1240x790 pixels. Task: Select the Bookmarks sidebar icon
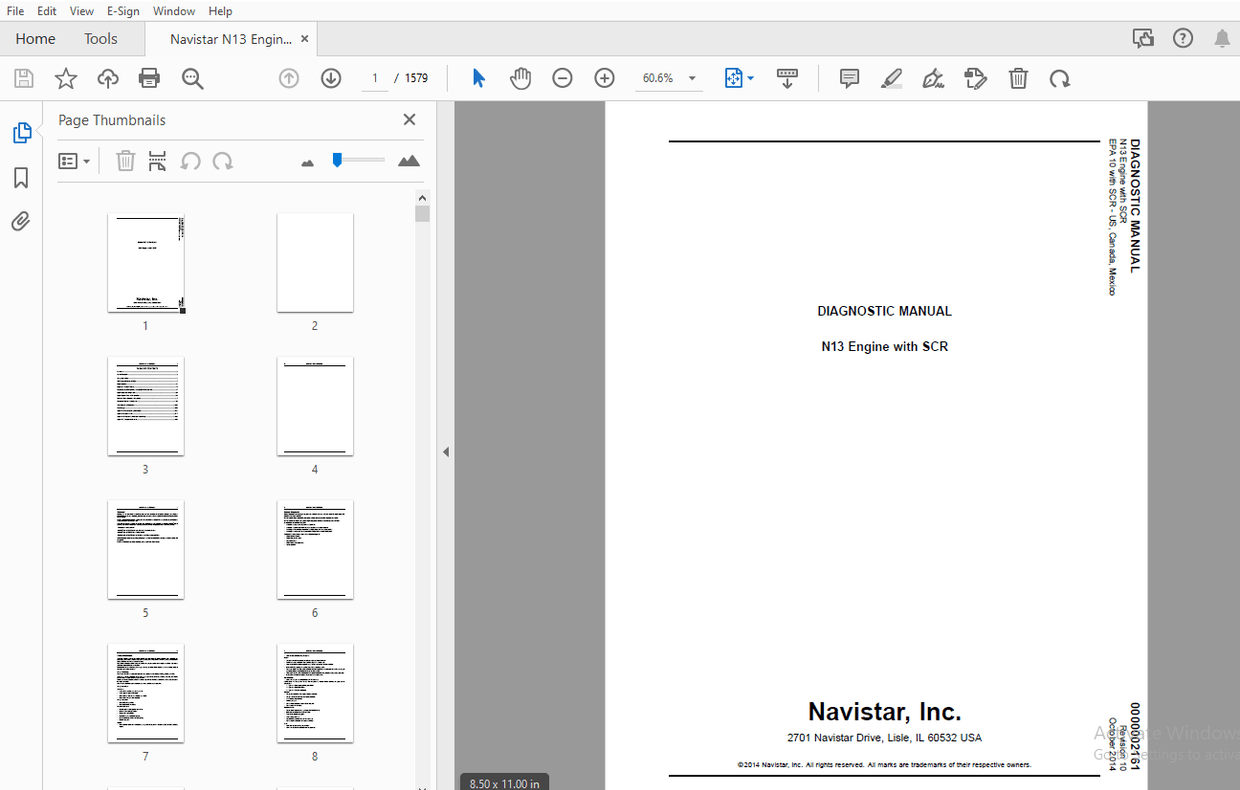pyautogui.click(x=21, y=177)
